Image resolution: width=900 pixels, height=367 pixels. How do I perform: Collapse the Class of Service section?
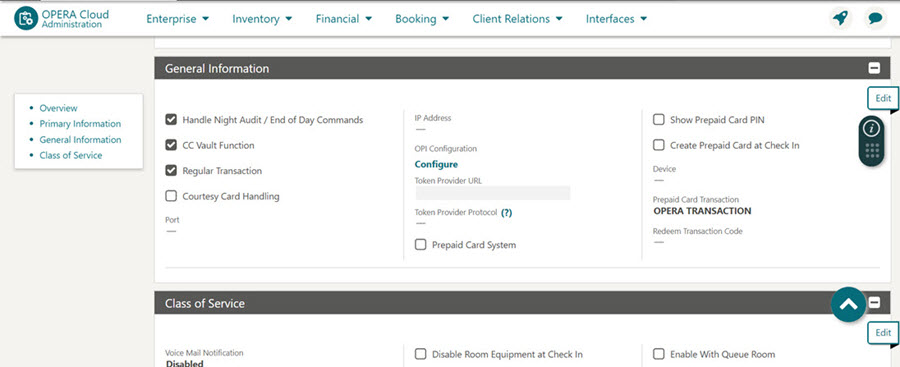(x=874, y=303)
